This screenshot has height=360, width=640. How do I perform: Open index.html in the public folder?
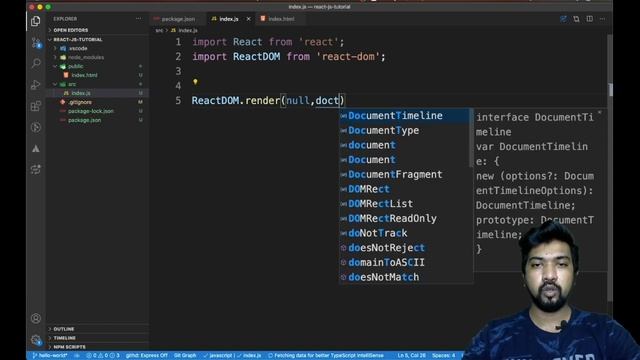pyautogui.click(x=84, y=75)
